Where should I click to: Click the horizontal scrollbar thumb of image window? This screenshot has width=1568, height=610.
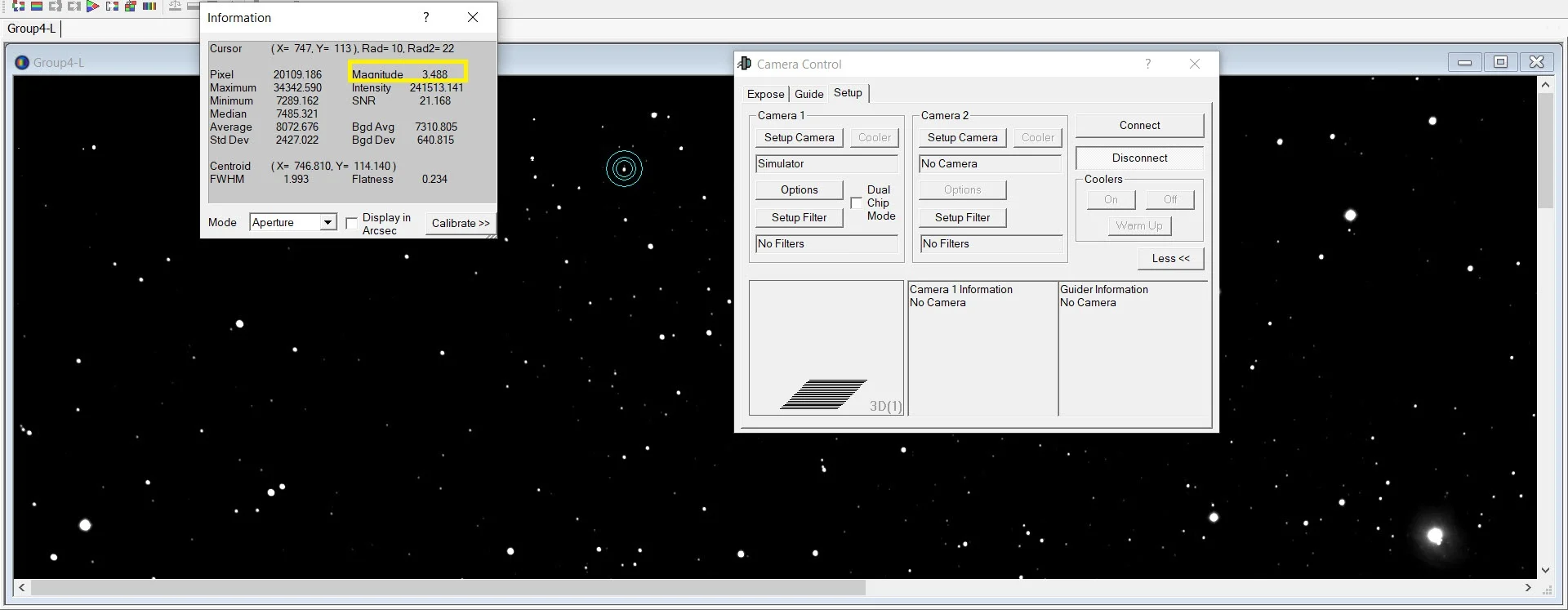tap(448, 587)
